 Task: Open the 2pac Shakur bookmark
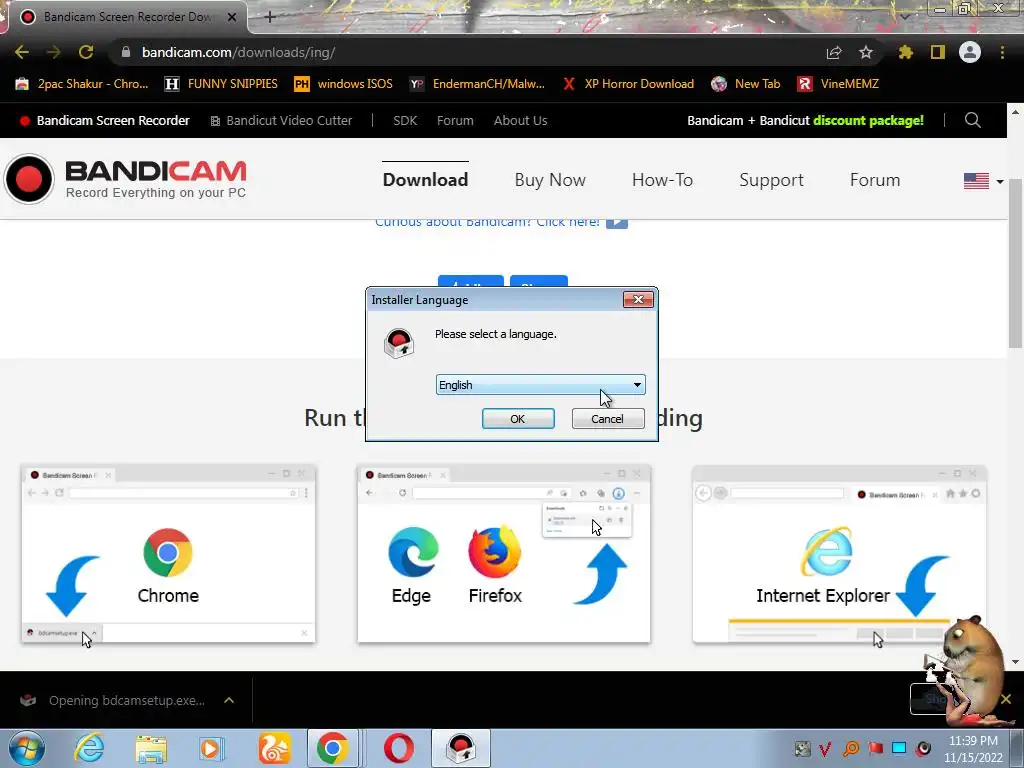[x=82, y=84]
